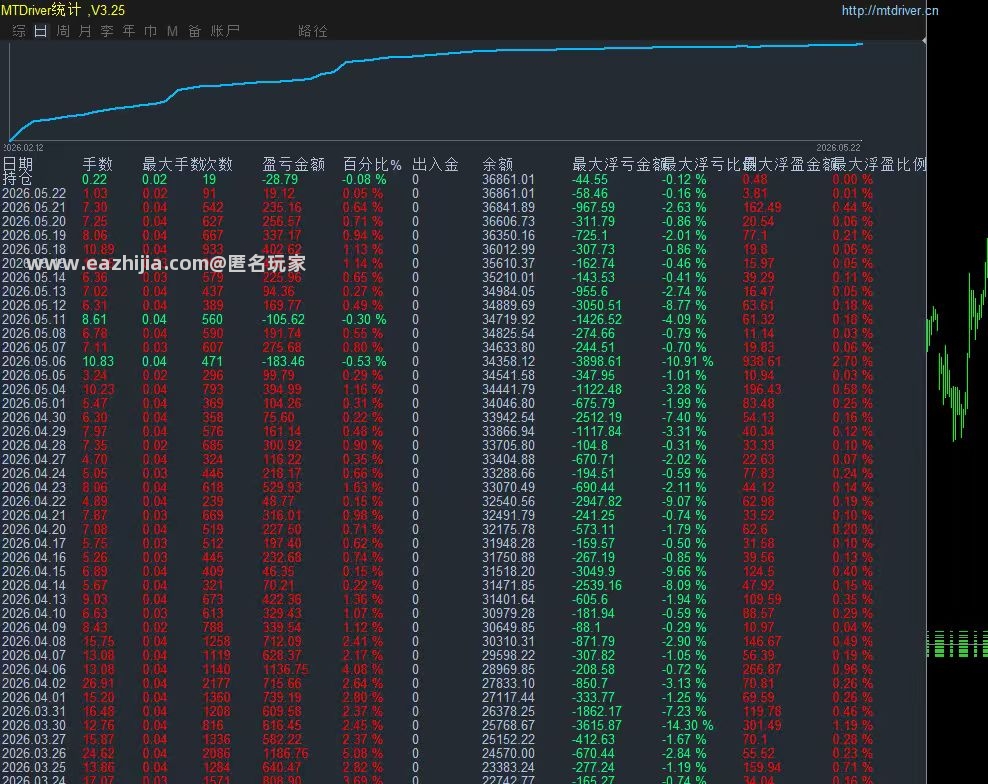Click max drawdown percent -14.30 %
Viewport: 988px width, 784px height.
pos(687,725)
